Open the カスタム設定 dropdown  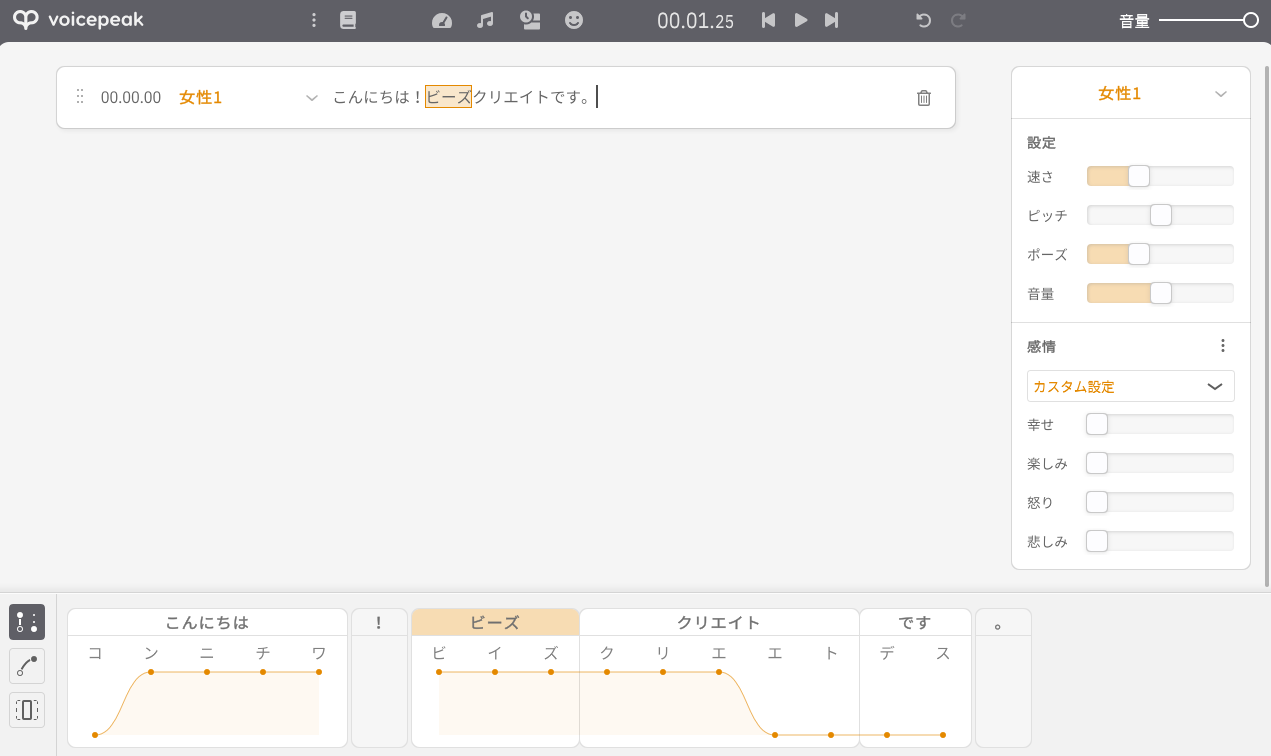(1130, 386)
